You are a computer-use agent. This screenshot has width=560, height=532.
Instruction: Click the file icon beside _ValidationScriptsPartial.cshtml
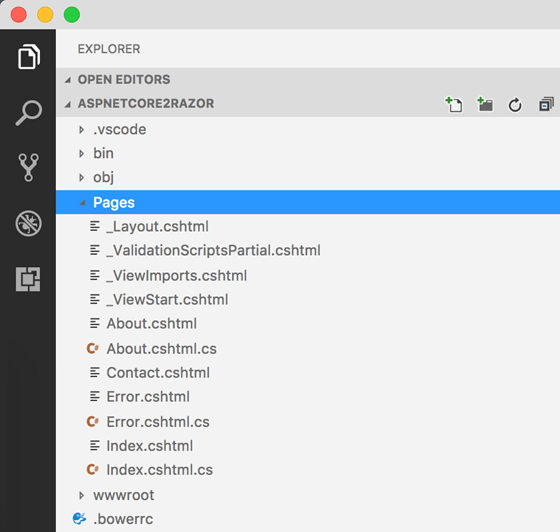pos(95,250)
